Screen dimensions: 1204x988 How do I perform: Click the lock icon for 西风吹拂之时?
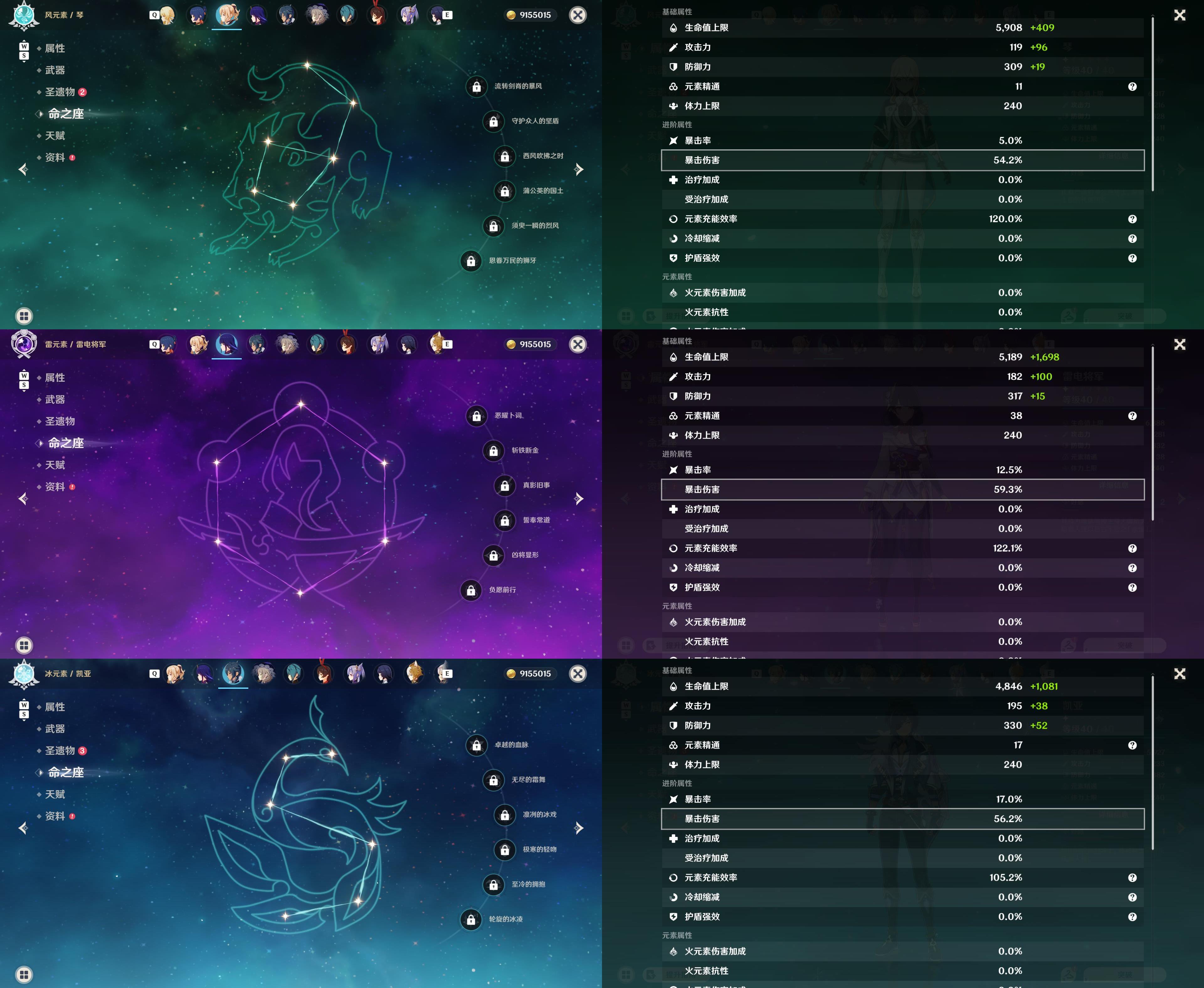505,156
